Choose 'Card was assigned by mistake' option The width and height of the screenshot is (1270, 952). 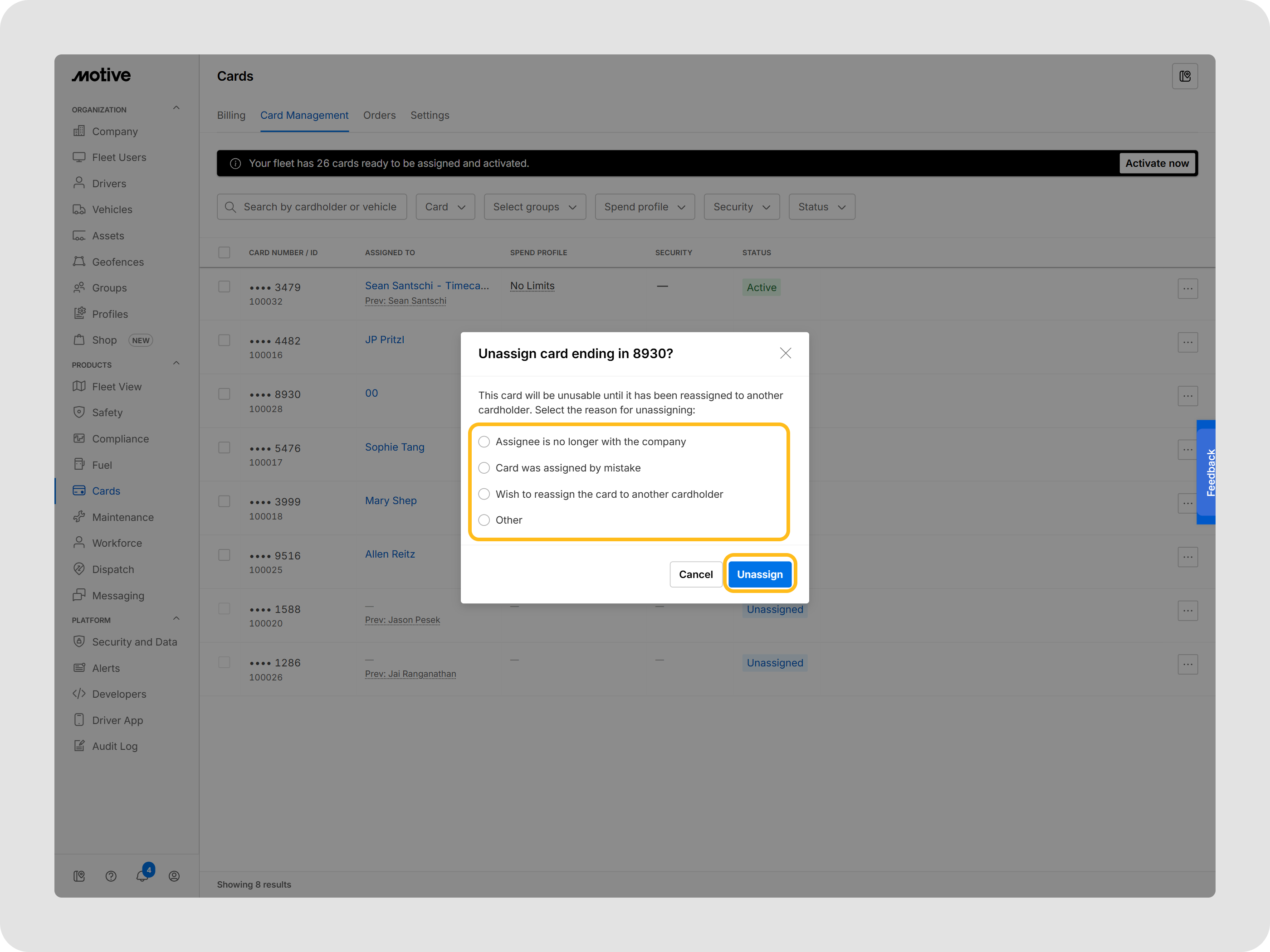coord(484,468)
